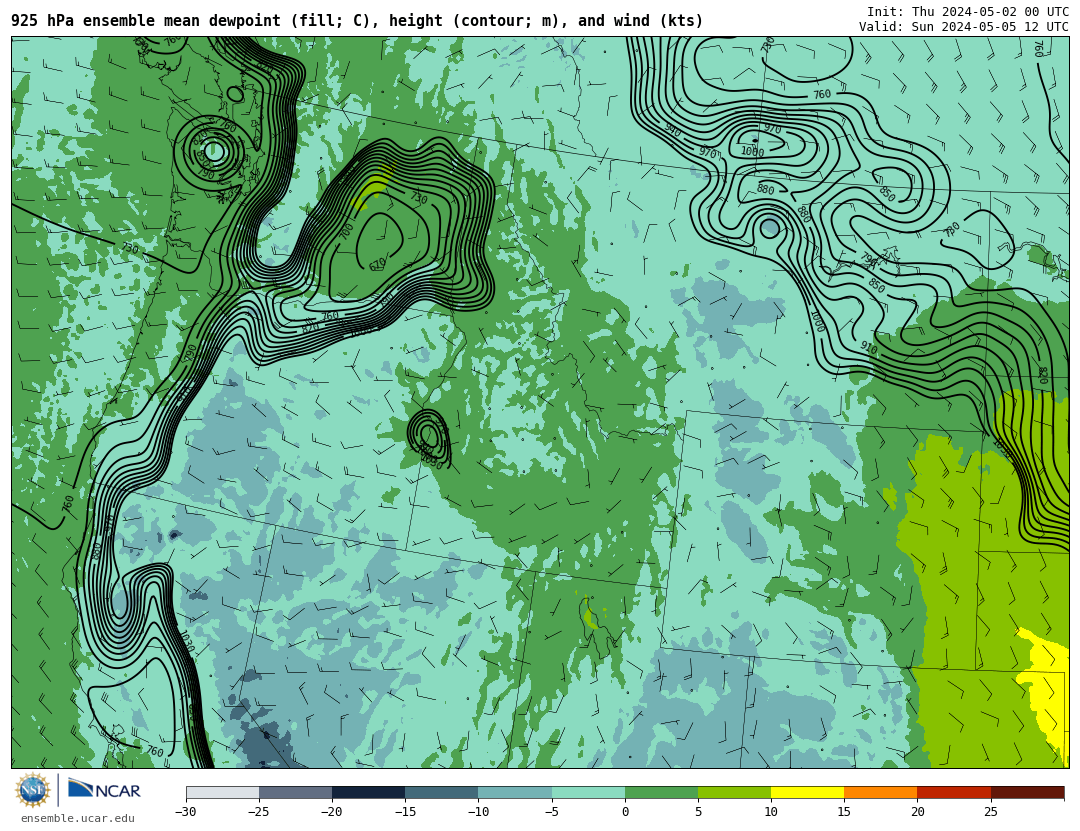Click the NSF logo
This screenshot has width=1080, height=831.
33,790
